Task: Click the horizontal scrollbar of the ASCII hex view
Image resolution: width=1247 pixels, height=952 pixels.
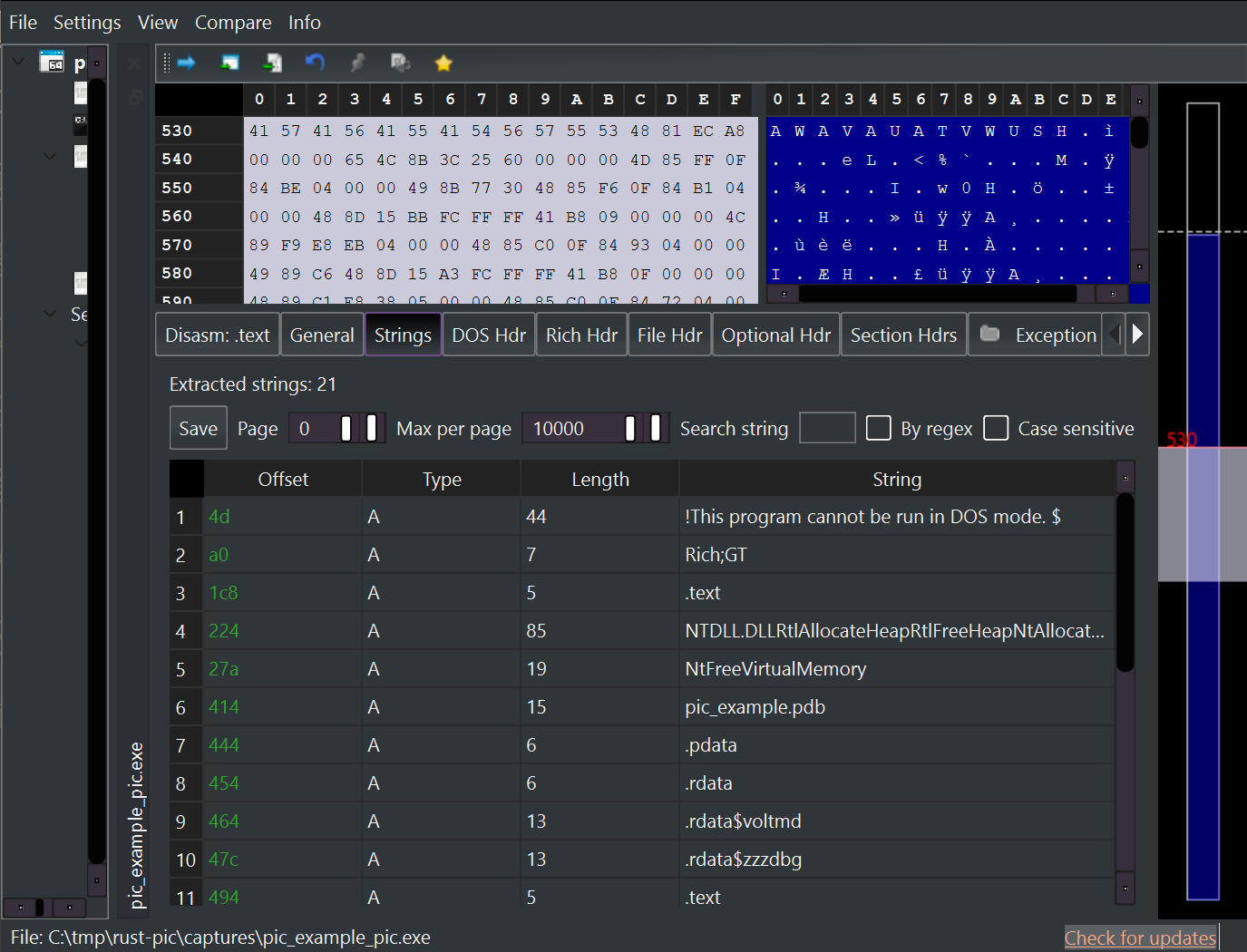Action: (x=937, y=293)
